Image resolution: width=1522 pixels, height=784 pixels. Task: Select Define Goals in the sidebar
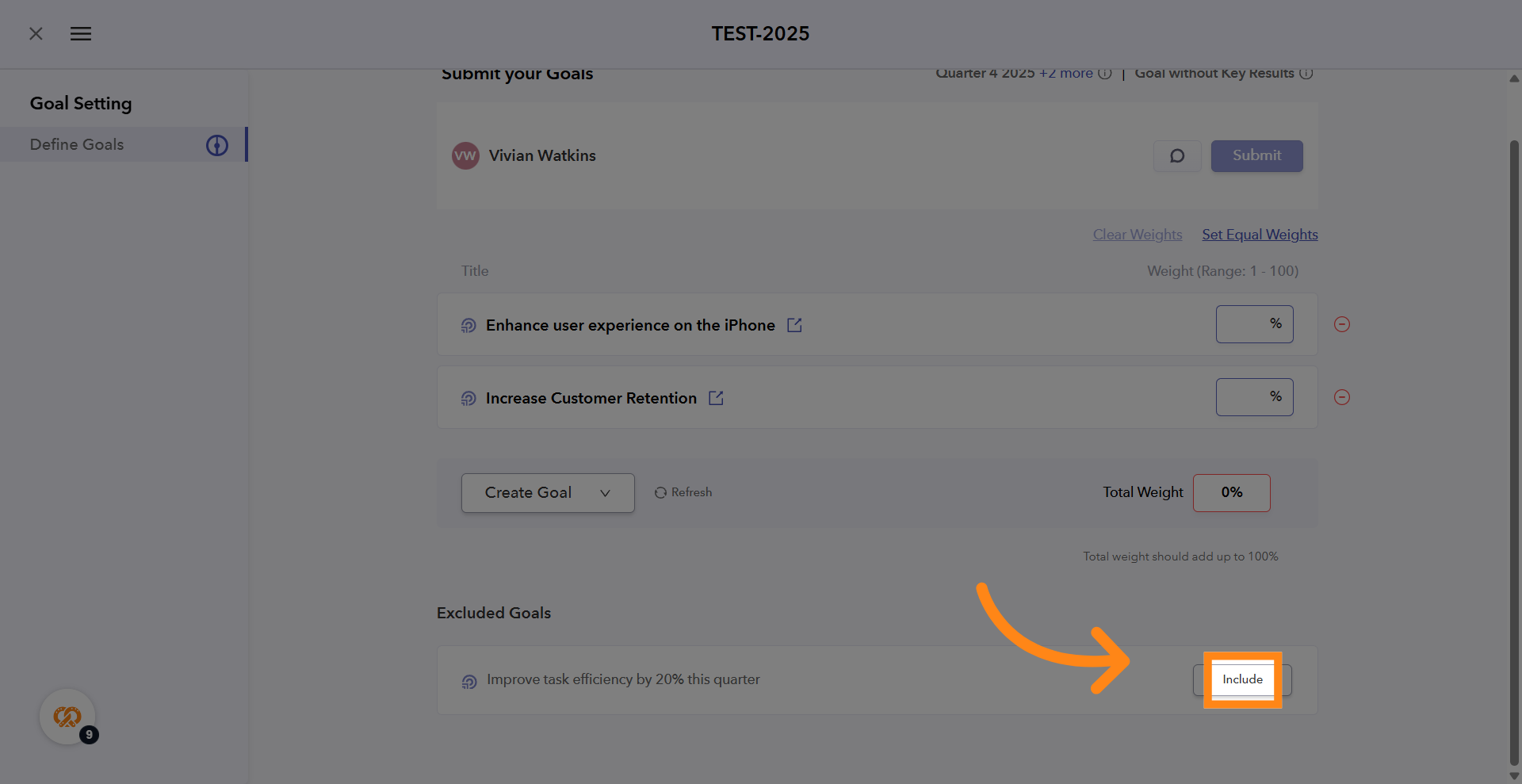(x=77, y=144)
